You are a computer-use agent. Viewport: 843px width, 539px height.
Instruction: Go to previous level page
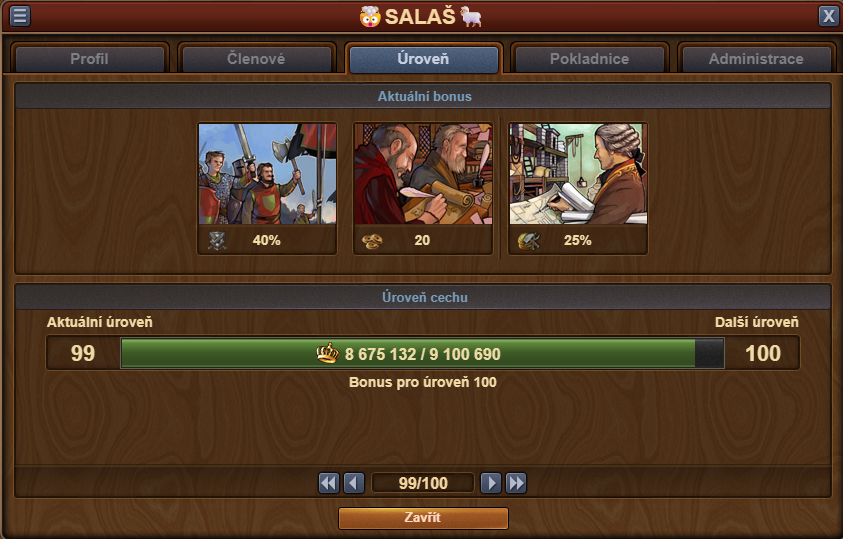pos(354,483)
